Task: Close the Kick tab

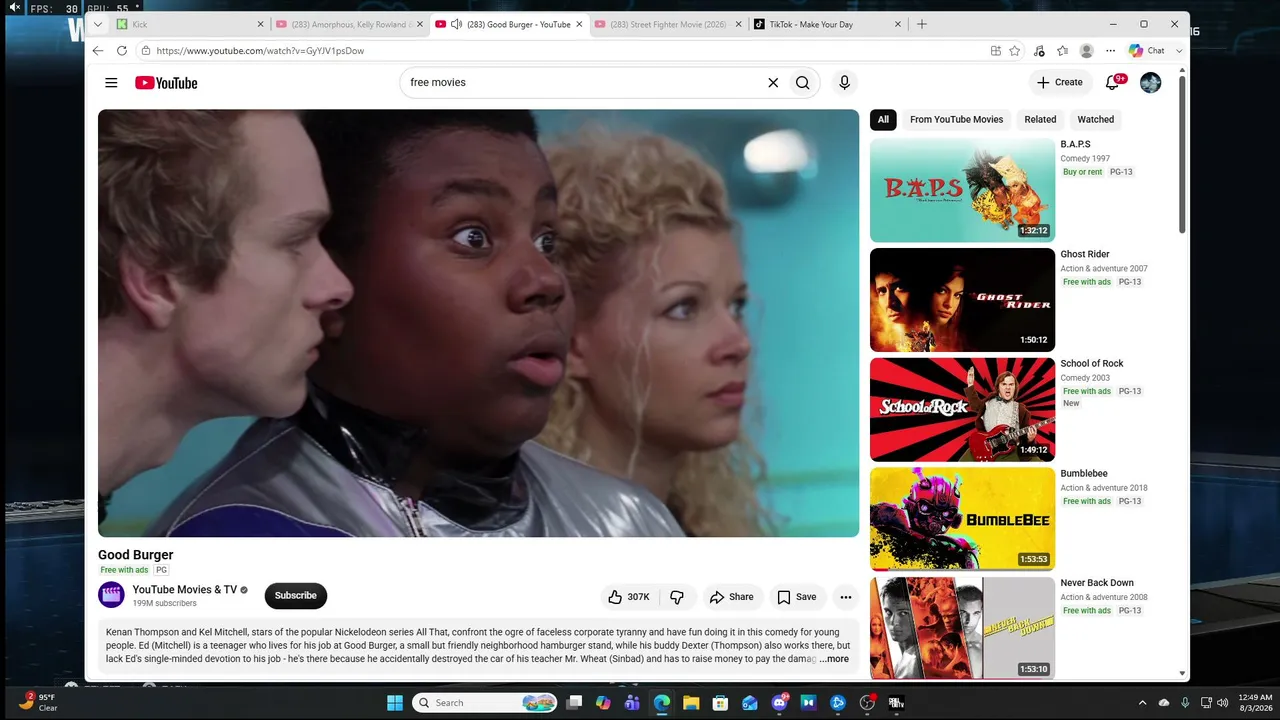Action: tap(261, 24)
